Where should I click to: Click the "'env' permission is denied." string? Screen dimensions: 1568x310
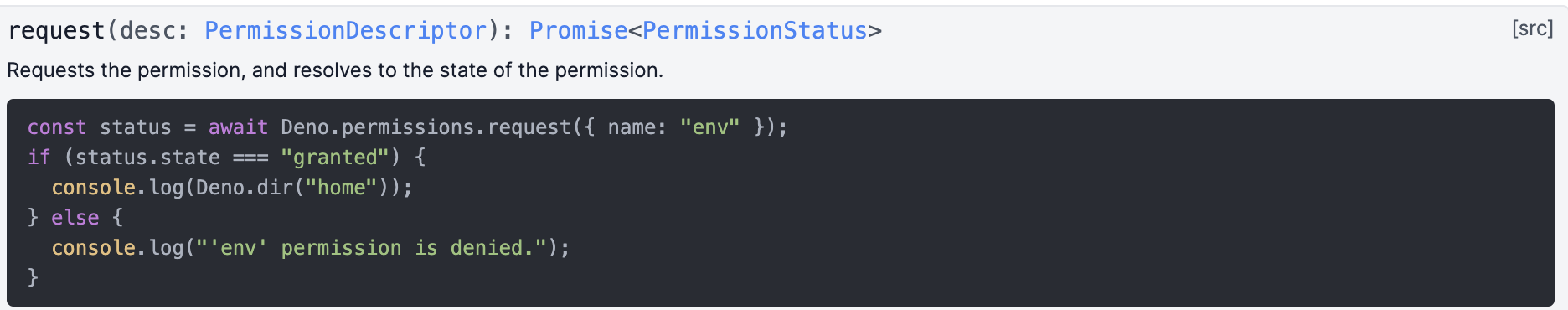(x=371, y=248)
